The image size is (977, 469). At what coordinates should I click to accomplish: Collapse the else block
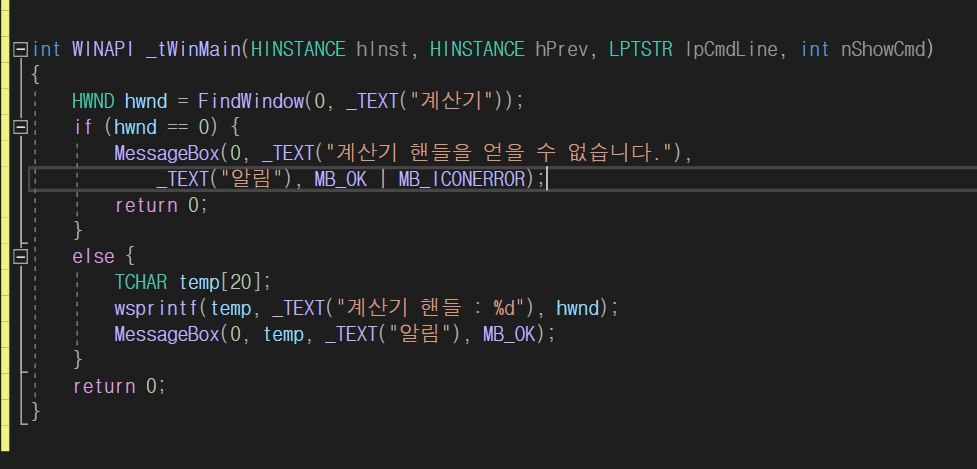click(x=21, y=256)
